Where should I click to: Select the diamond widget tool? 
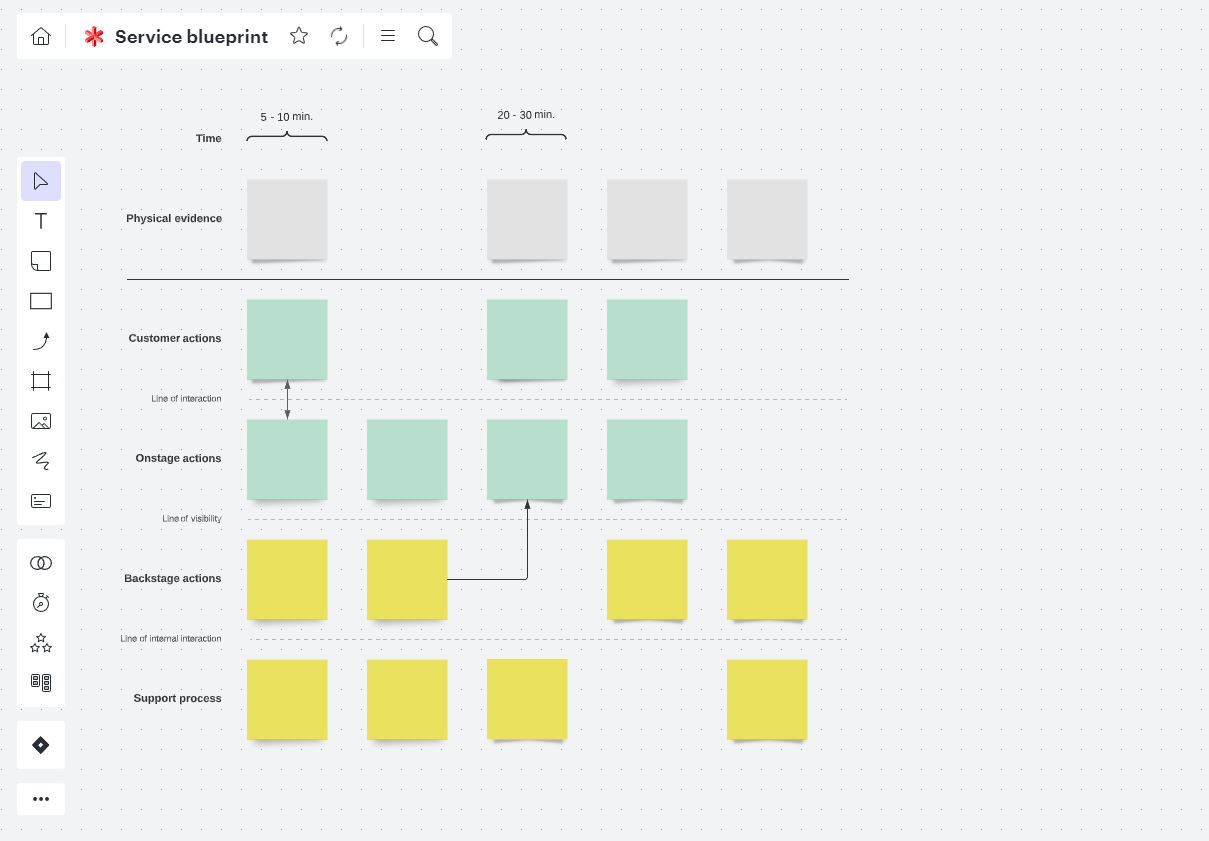tap(40, 744)
